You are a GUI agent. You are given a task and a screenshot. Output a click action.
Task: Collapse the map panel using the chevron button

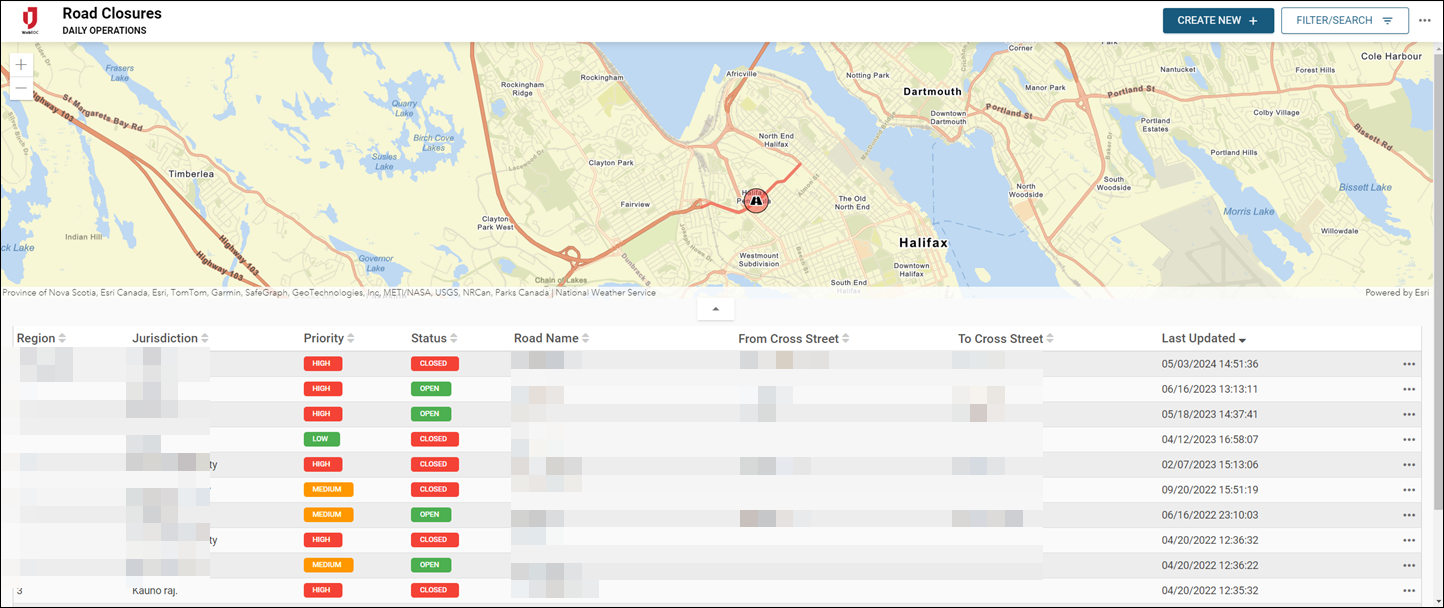coord(715,308)
